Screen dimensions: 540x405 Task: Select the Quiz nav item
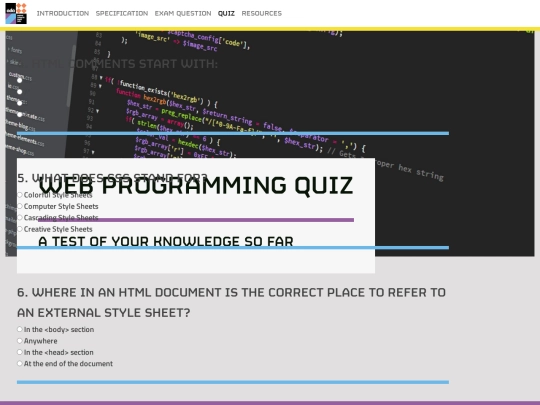(226, 13)
